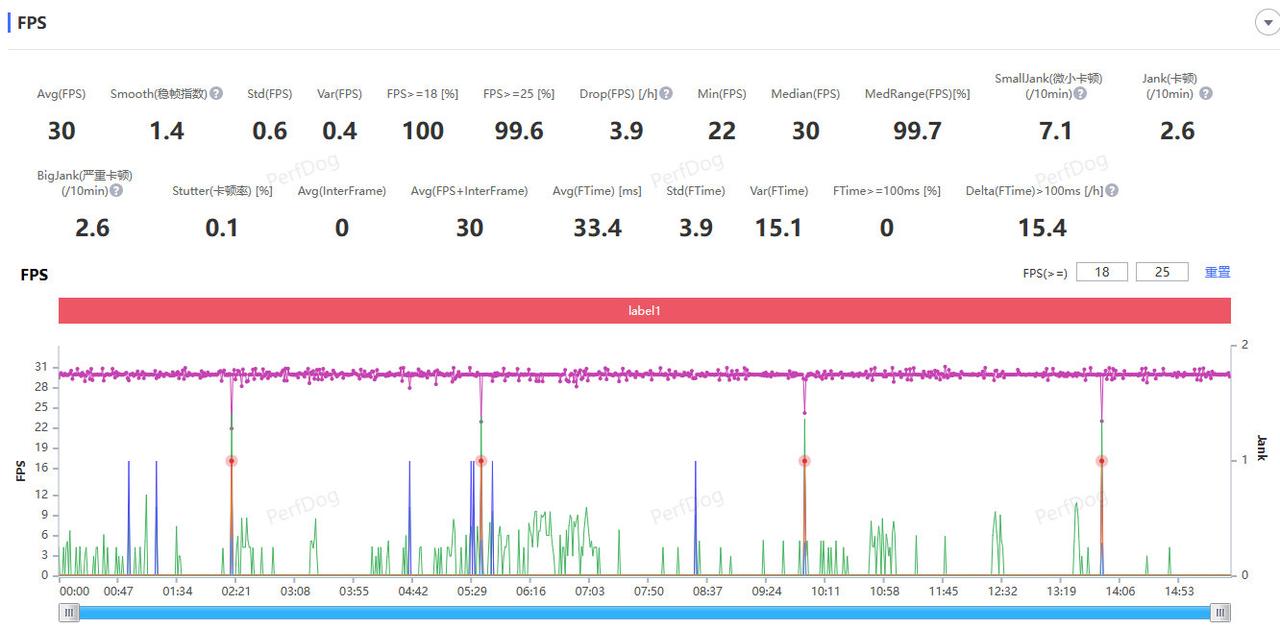The width and height of the screenshot is (1280, 629).
Task: Click the Avg(FPS) value 30
Action: 61,131
